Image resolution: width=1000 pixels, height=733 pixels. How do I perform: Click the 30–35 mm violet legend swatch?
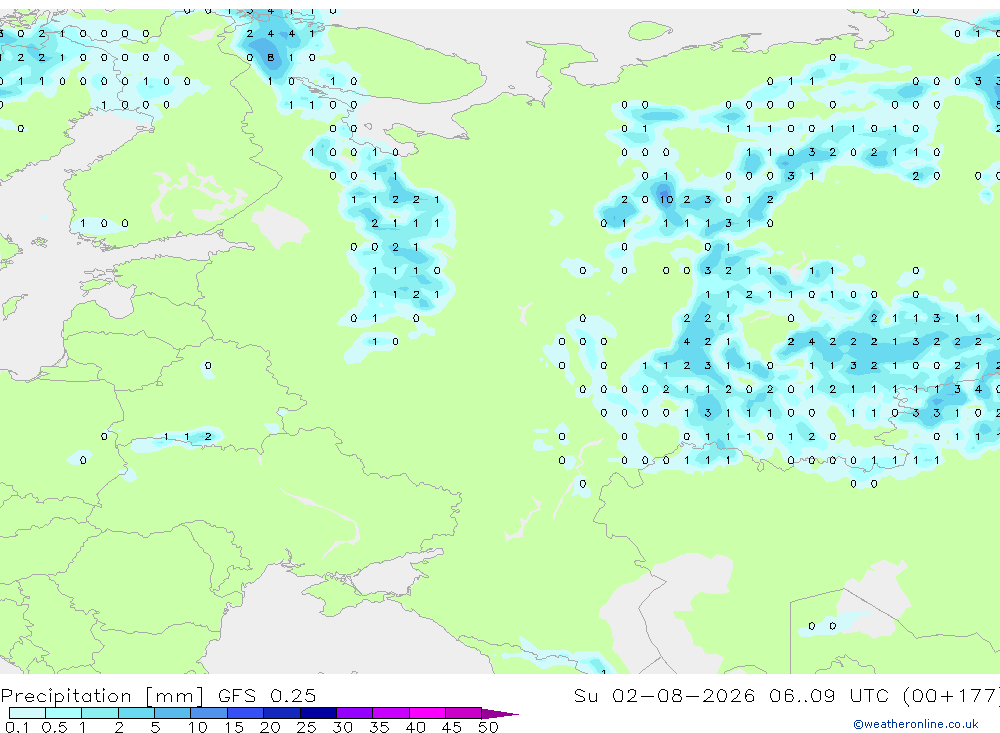(x=355, y=713)
